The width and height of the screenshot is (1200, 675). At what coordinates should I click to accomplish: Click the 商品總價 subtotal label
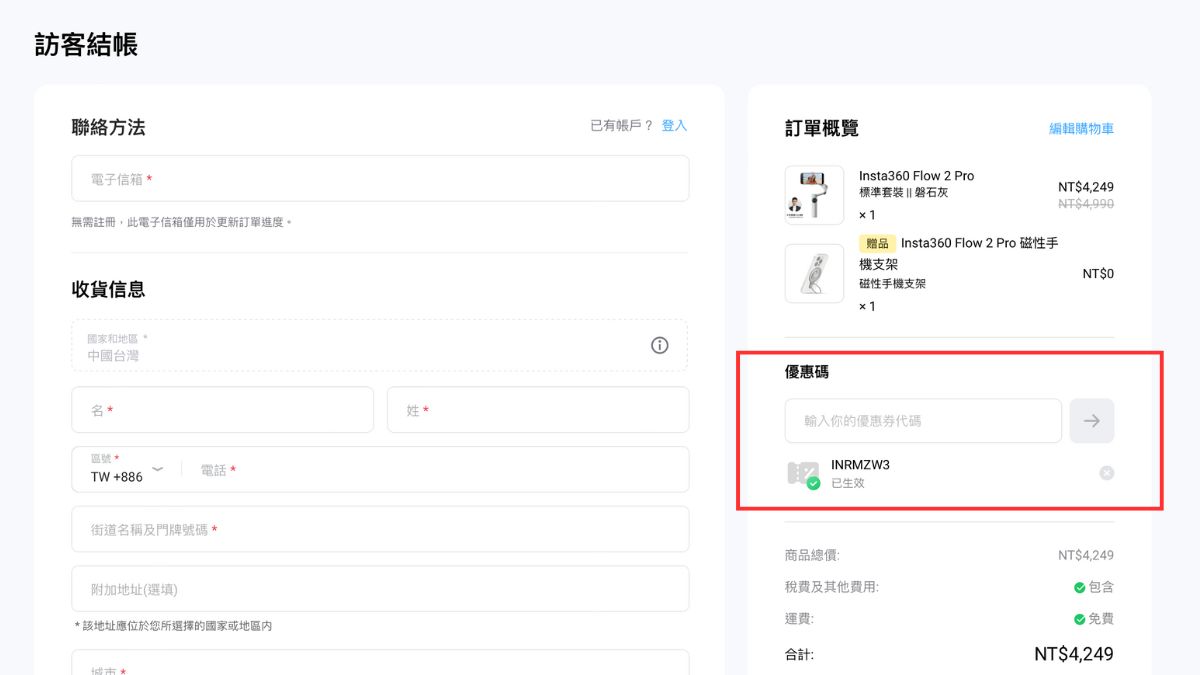pos(813,555)
